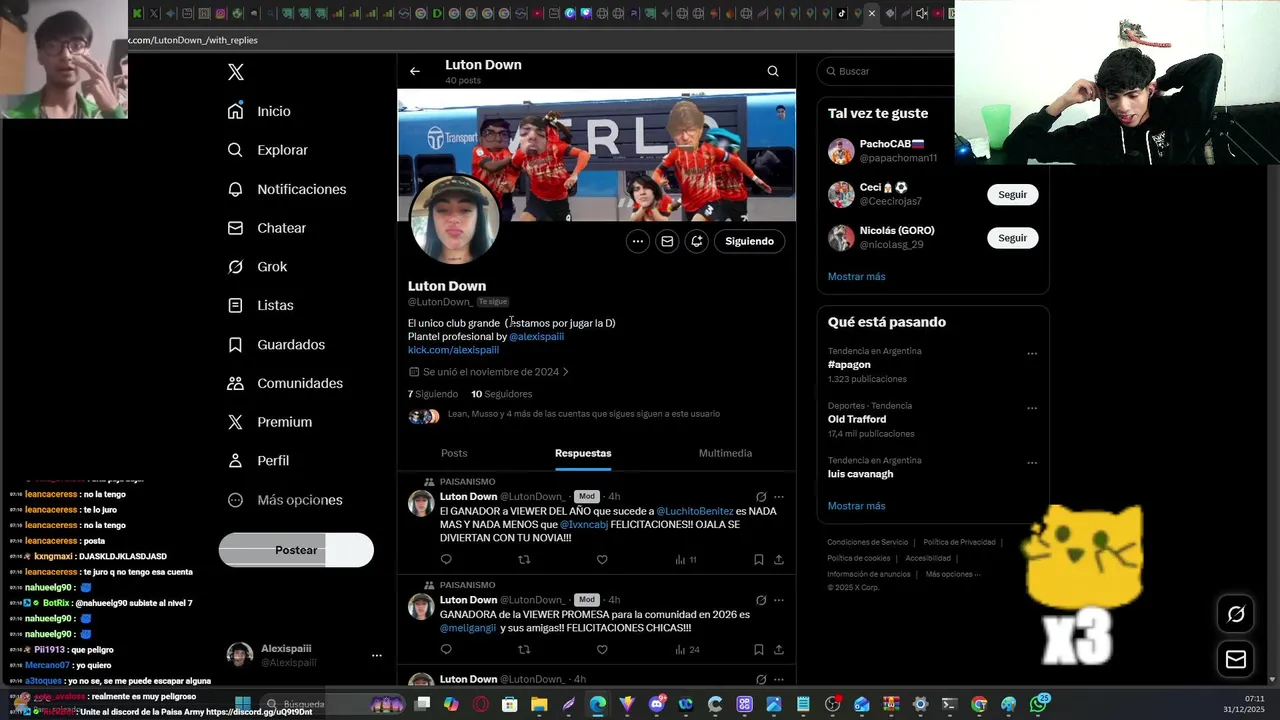This screenshot has height=720, width=1280.
Task: Open Premium in the sidebar menu
Action: tap(270, 422)
